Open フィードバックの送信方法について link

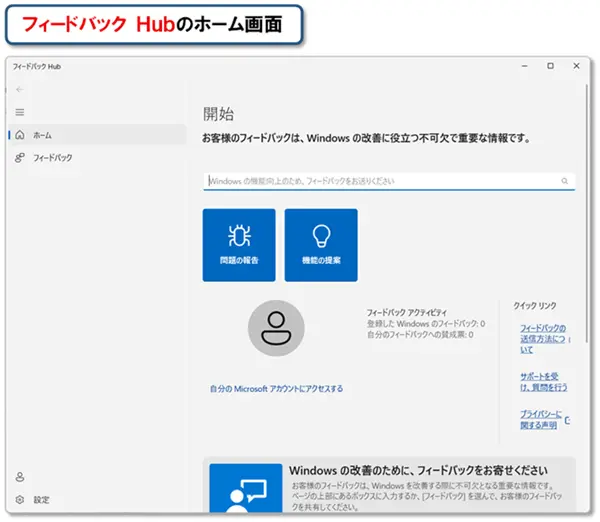tap(543, 339)
